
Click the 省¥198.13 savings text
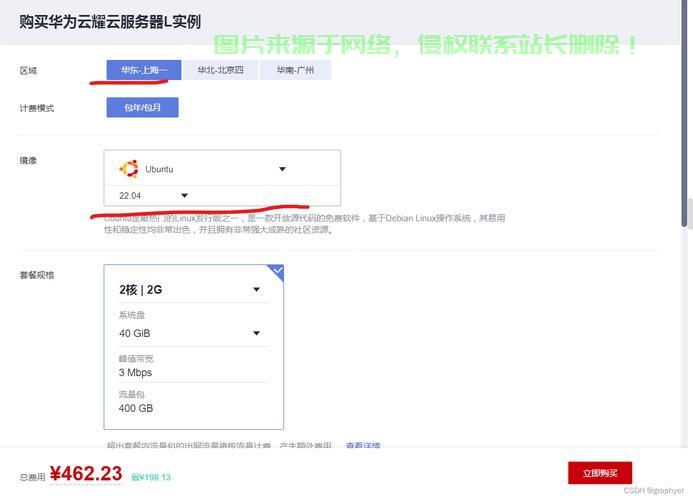(x=151, y=477)
